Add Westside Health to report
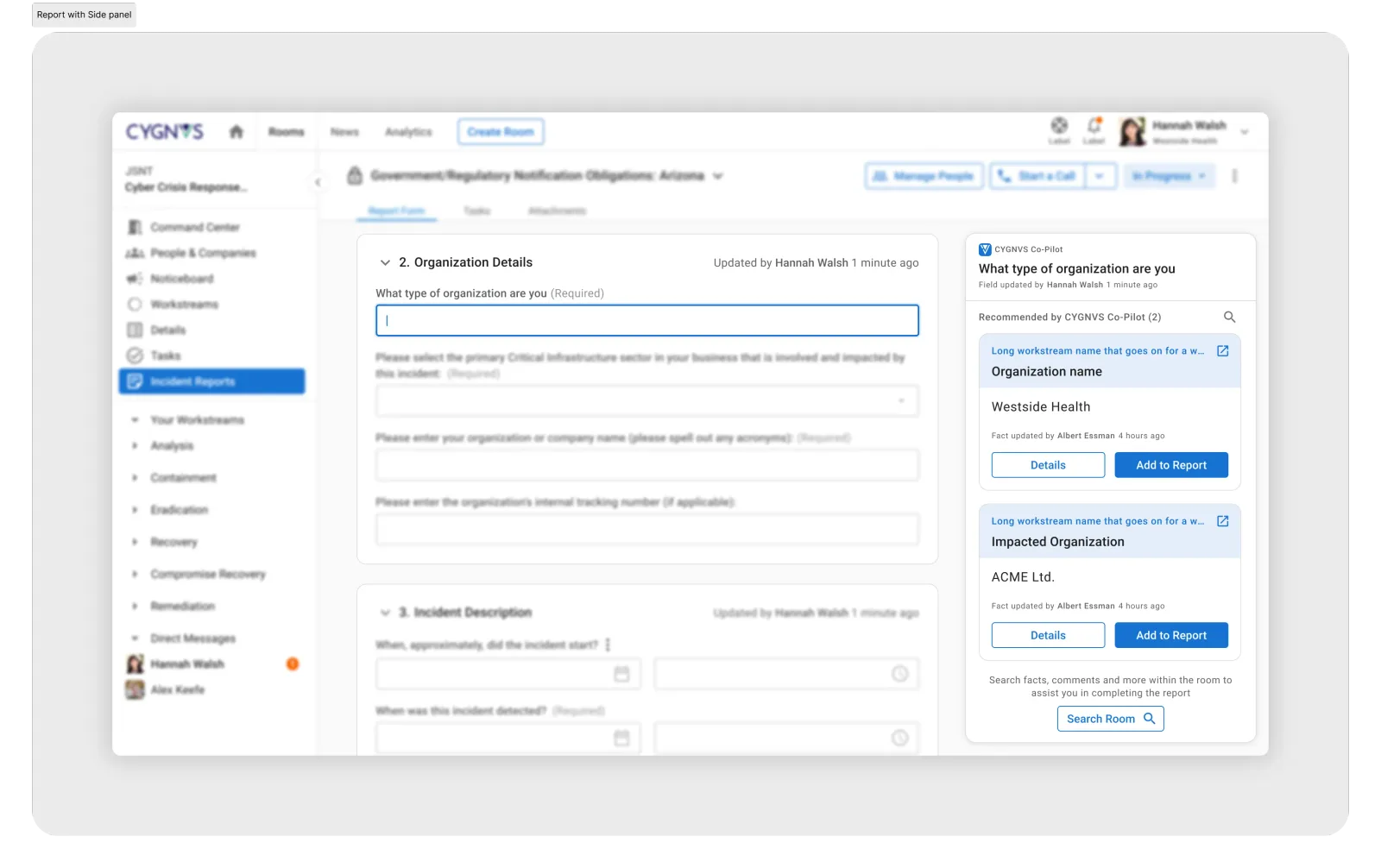 (1171, 465)
